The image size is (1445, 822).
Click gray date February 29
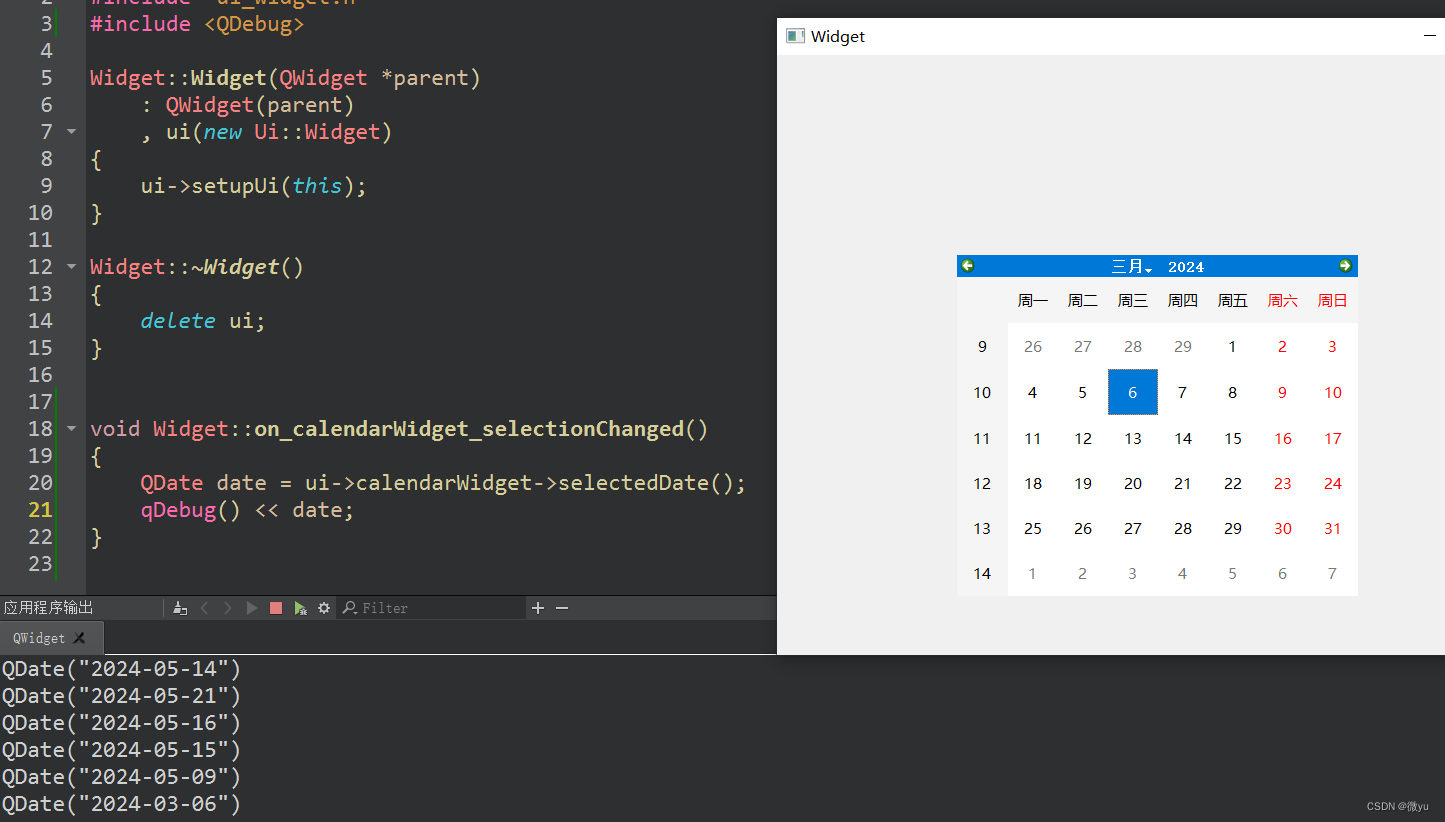pyautogui.click(x=1183, y=346)
